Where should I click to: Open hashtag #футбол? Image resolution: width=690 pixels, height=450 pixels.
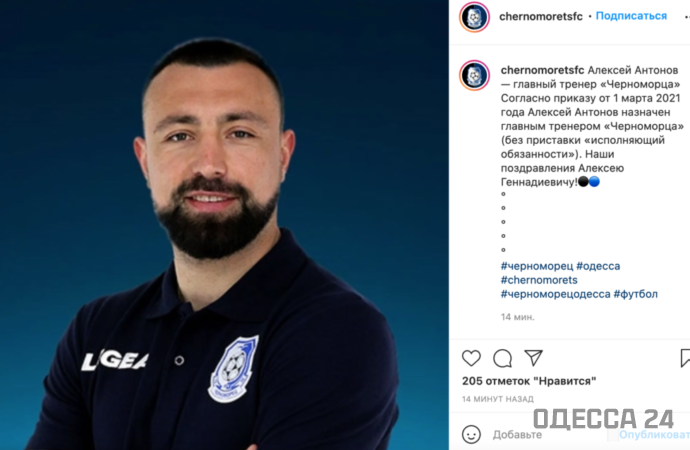click(x=635, y=294)
